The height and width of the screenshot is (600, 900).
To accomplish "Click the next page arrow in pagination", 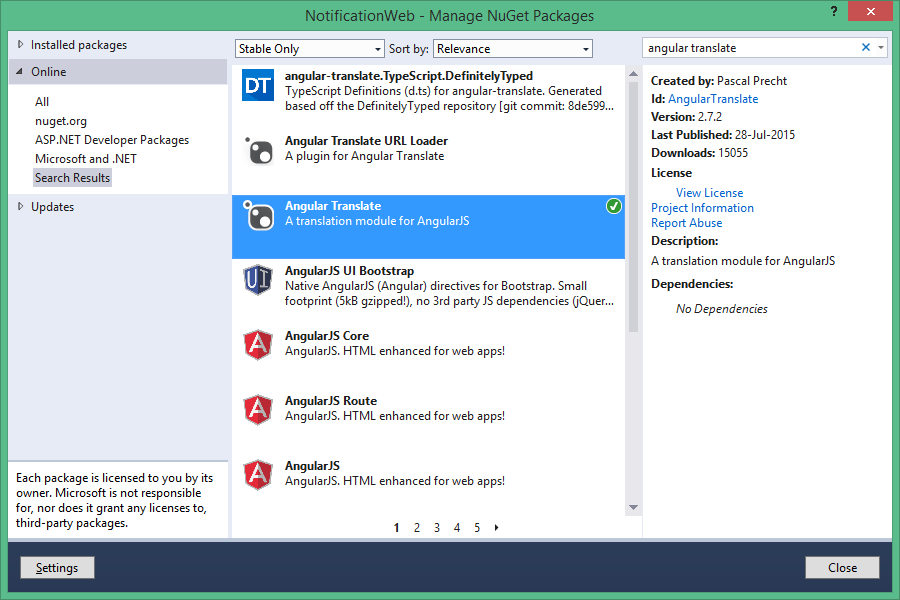I will 497,528.
